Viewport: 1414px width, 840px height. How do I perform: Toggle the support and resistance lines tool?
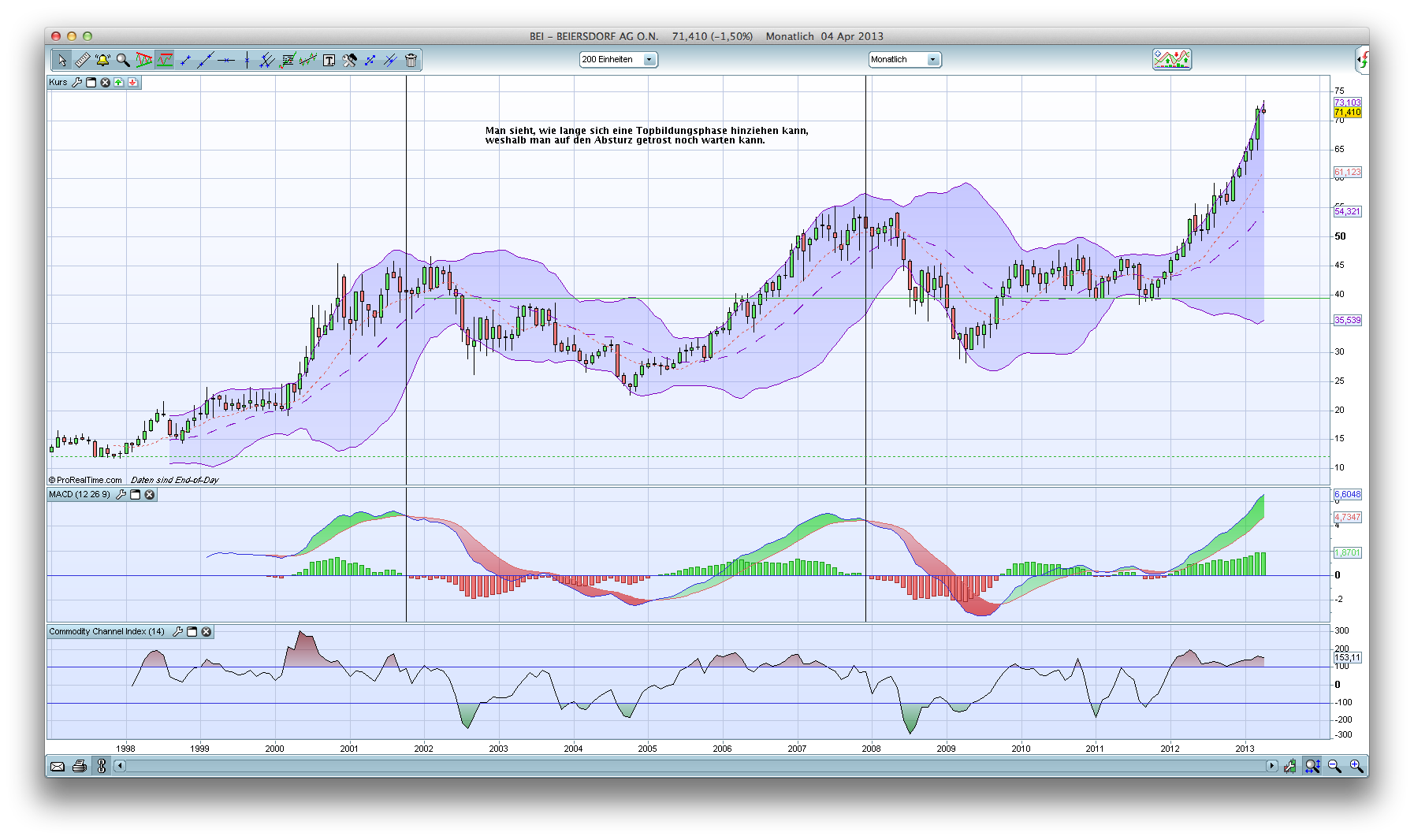[165, 60]
